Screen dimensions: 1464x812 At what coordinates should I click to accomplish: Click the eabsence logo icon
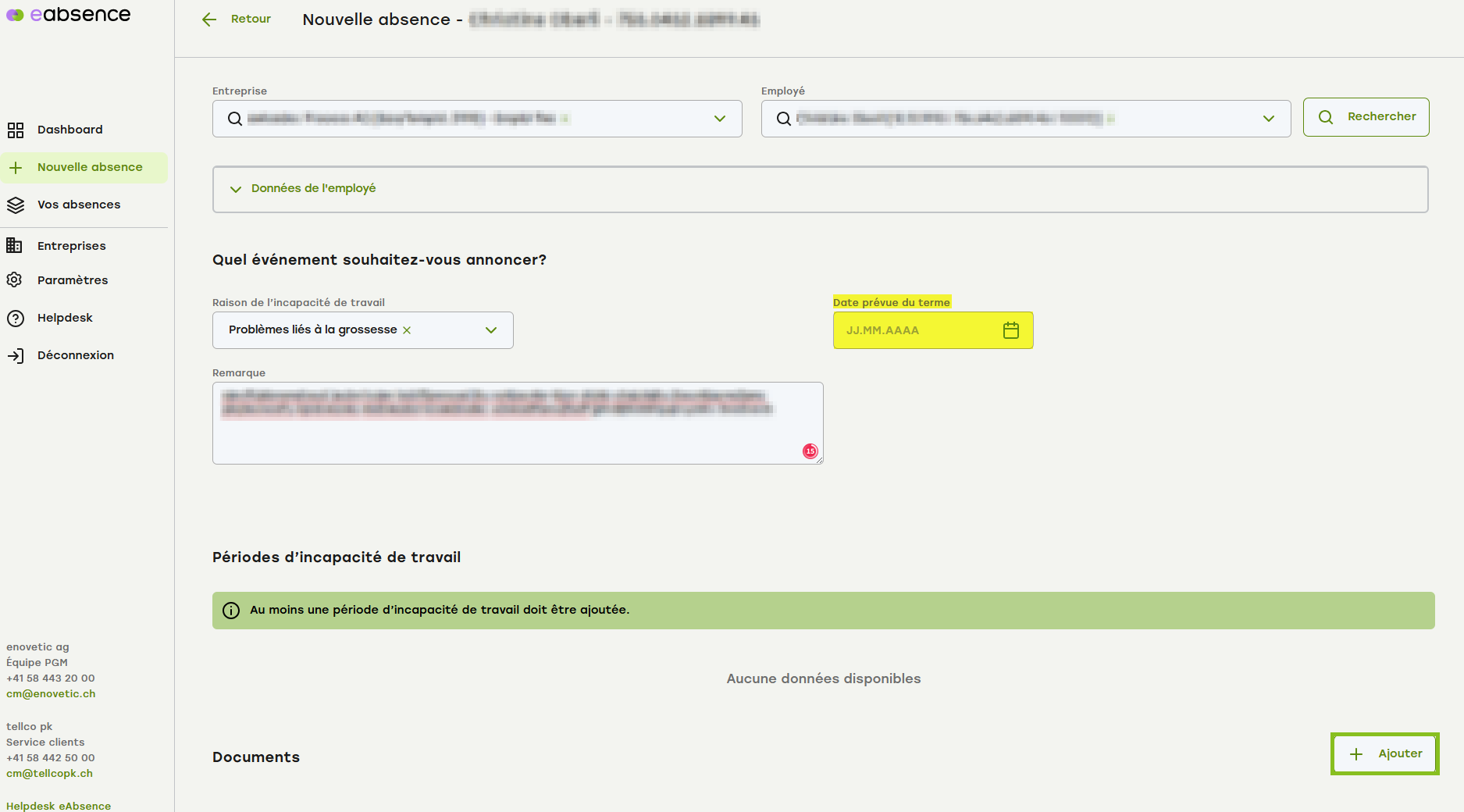coord(16,15)
